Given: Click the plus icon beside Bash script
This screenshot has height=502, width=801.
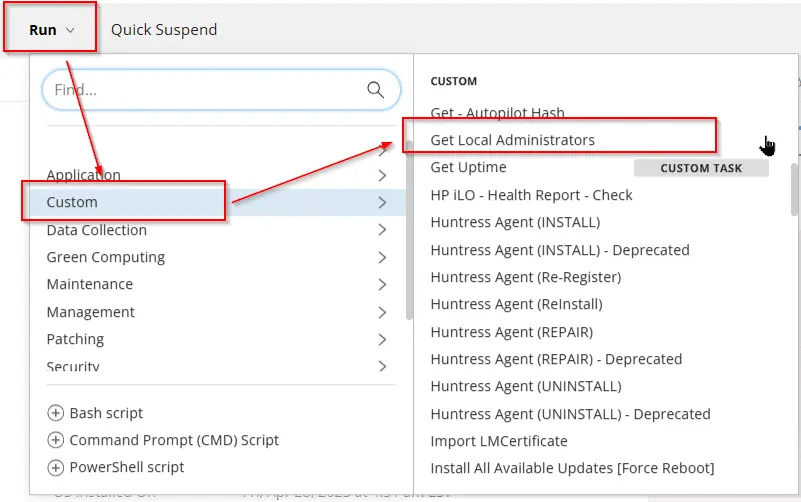Looking at the screenshot, I should coord(55,413).
